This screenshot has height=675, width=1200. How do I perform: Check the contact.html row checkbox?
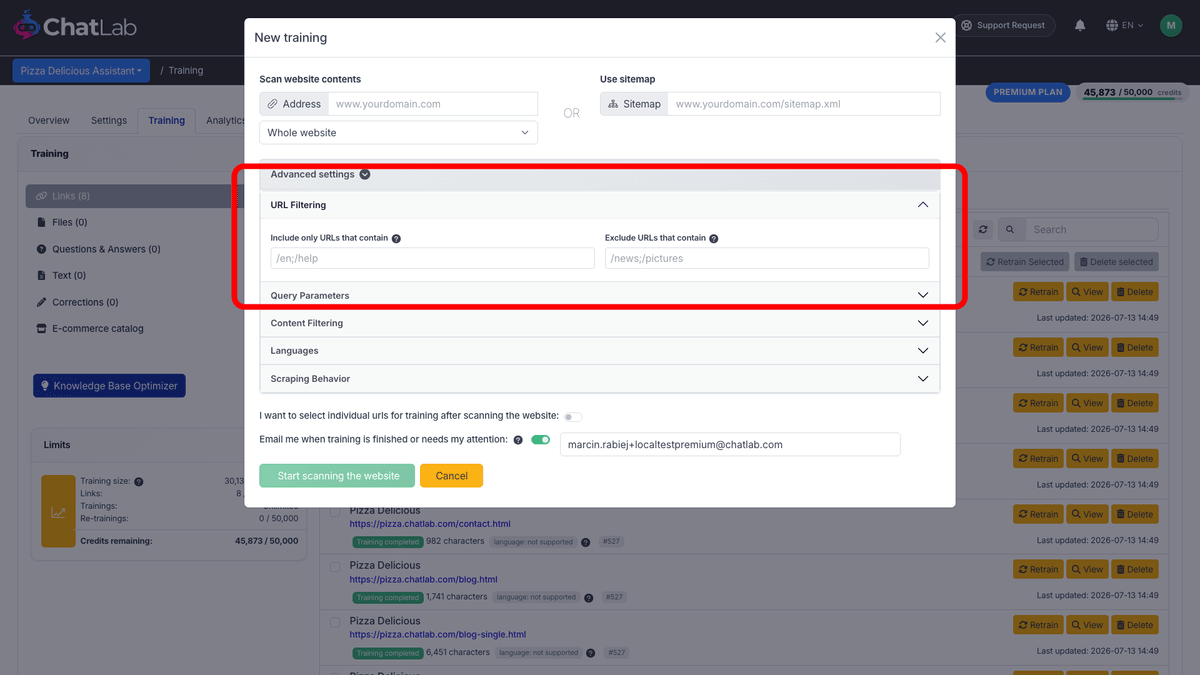(x=336, y=512)
